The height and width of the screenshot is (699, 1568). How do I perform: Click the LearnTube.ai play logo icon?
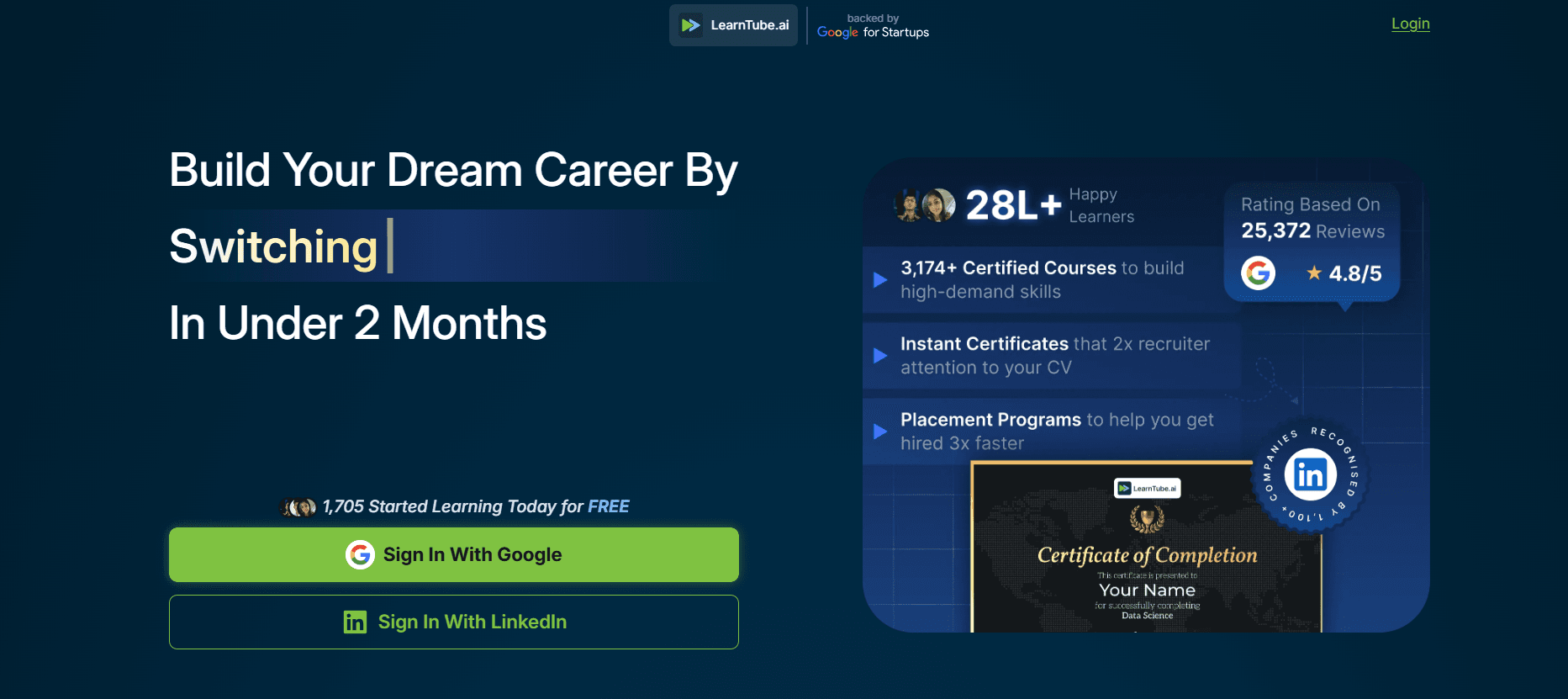pyautogui.click(x=690, y=25)
